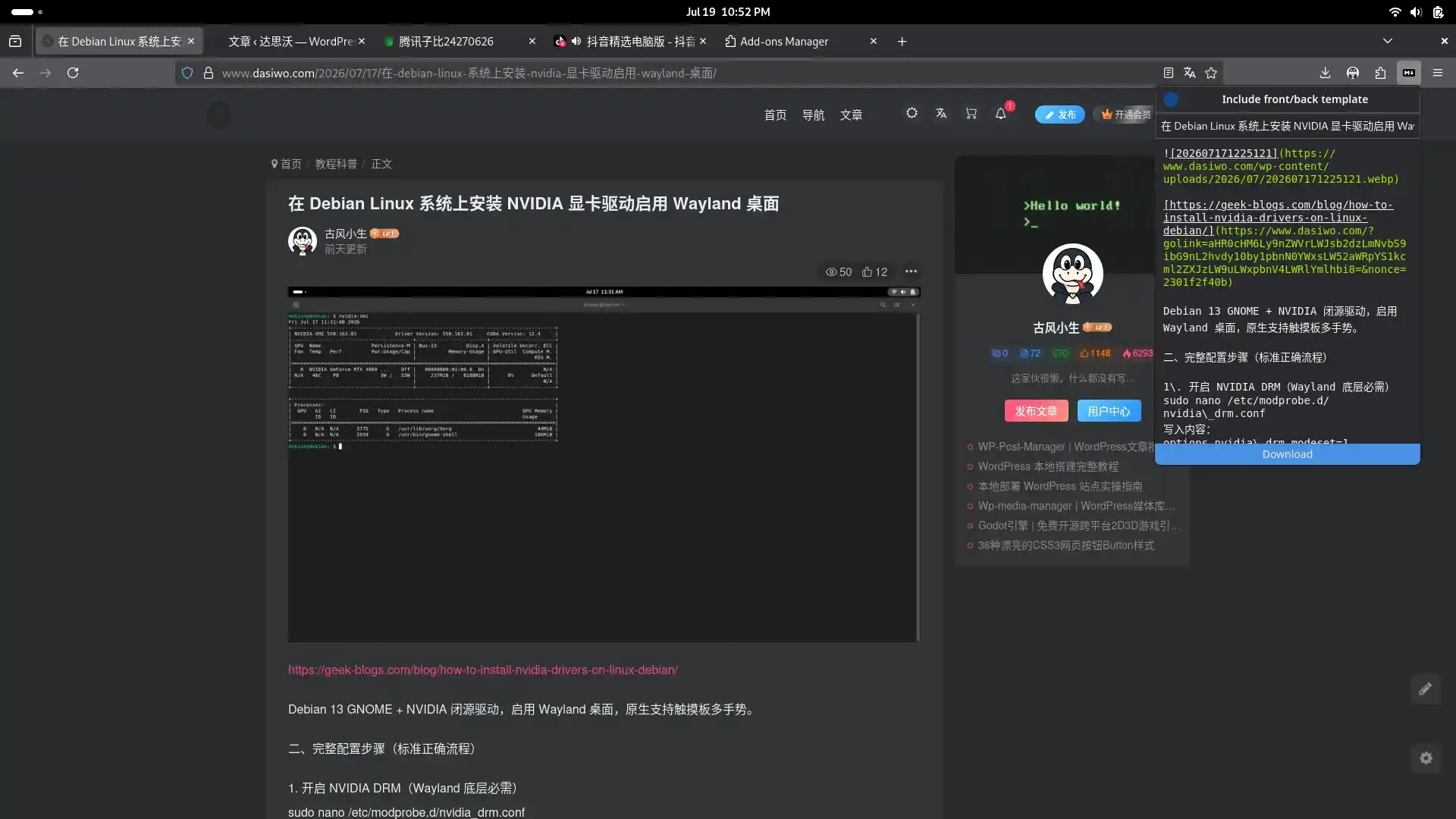This screenshot has height=819, width=1456.
Task: Open the article more options dots
Action: (911, 271)
